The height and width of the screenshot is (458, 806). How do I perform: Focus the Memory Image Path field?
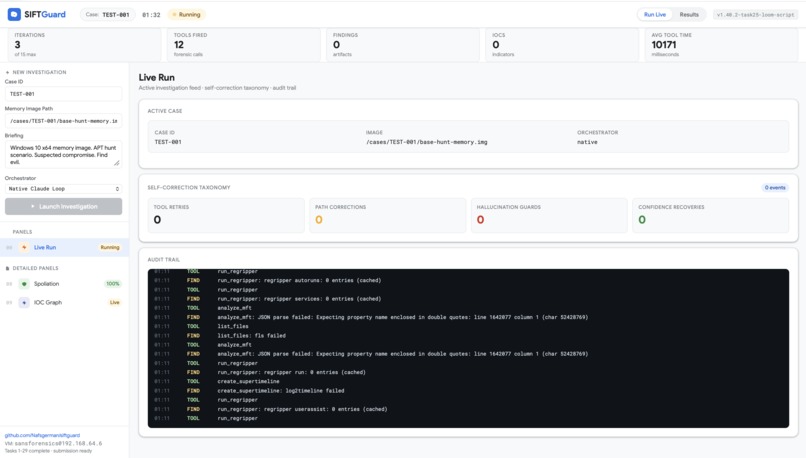64,121
